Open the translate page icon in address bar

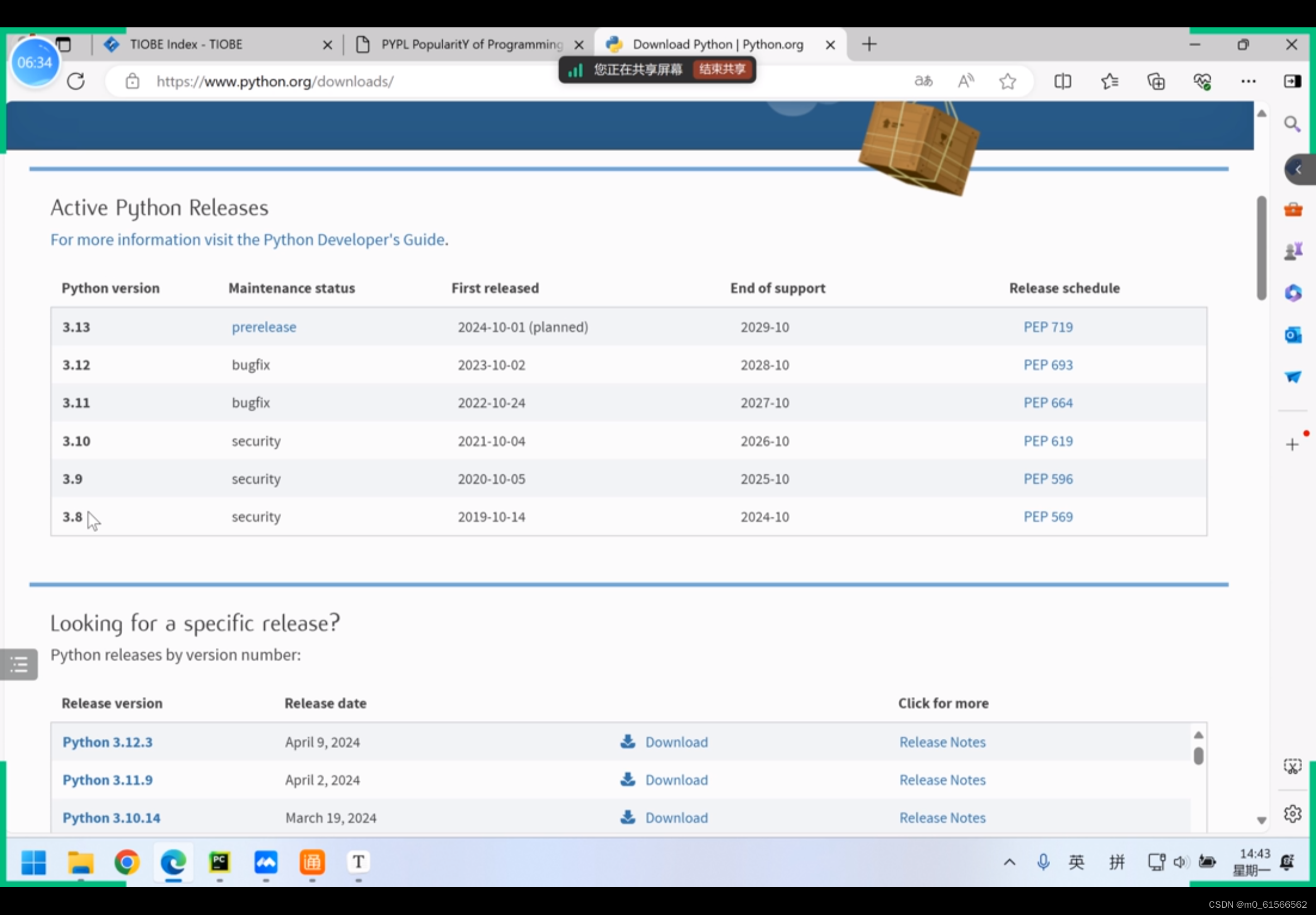tap(923, 81)
